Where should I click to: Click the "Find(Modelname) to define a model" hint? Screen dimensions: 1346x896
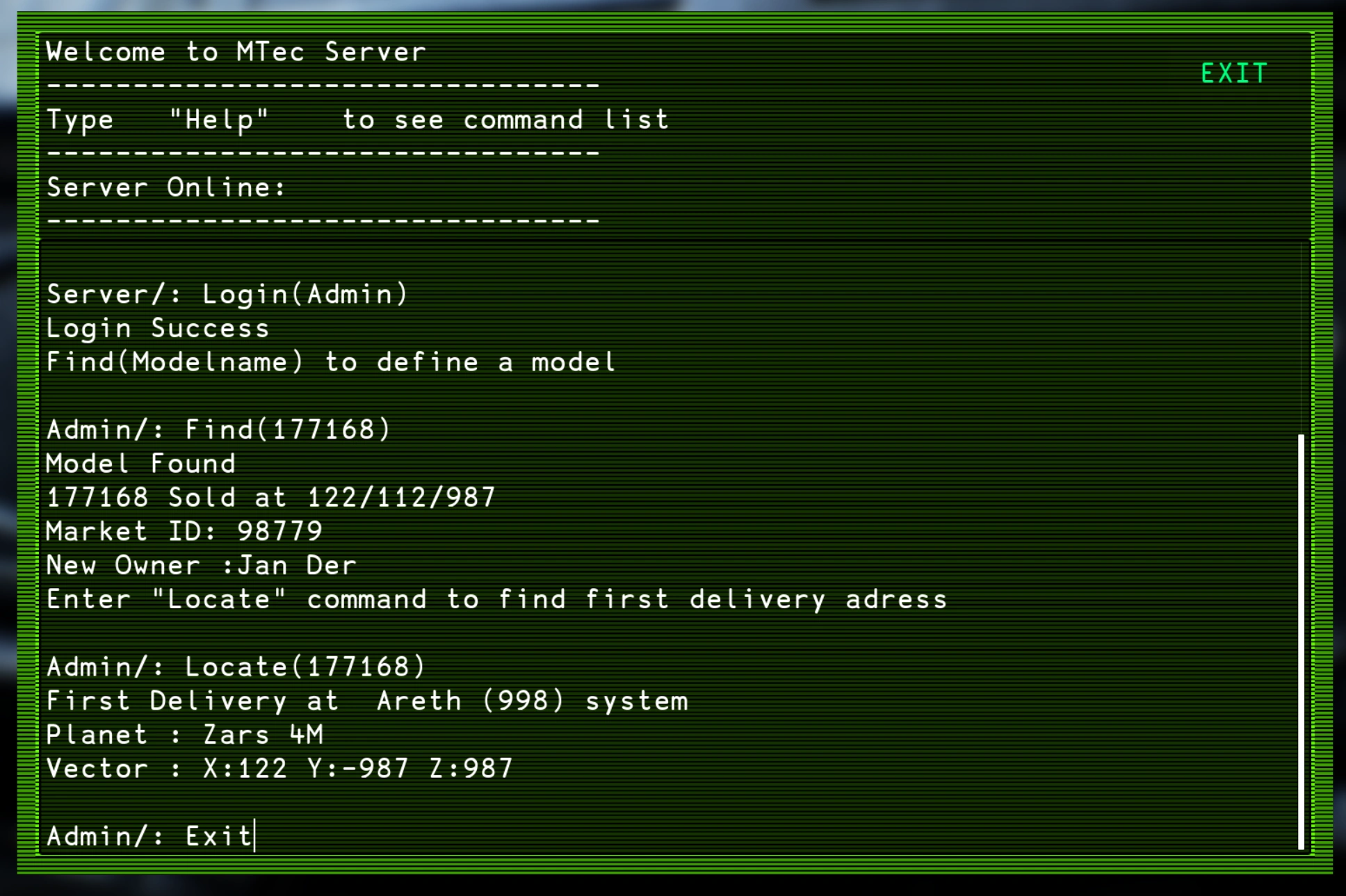tap(331, 362)
